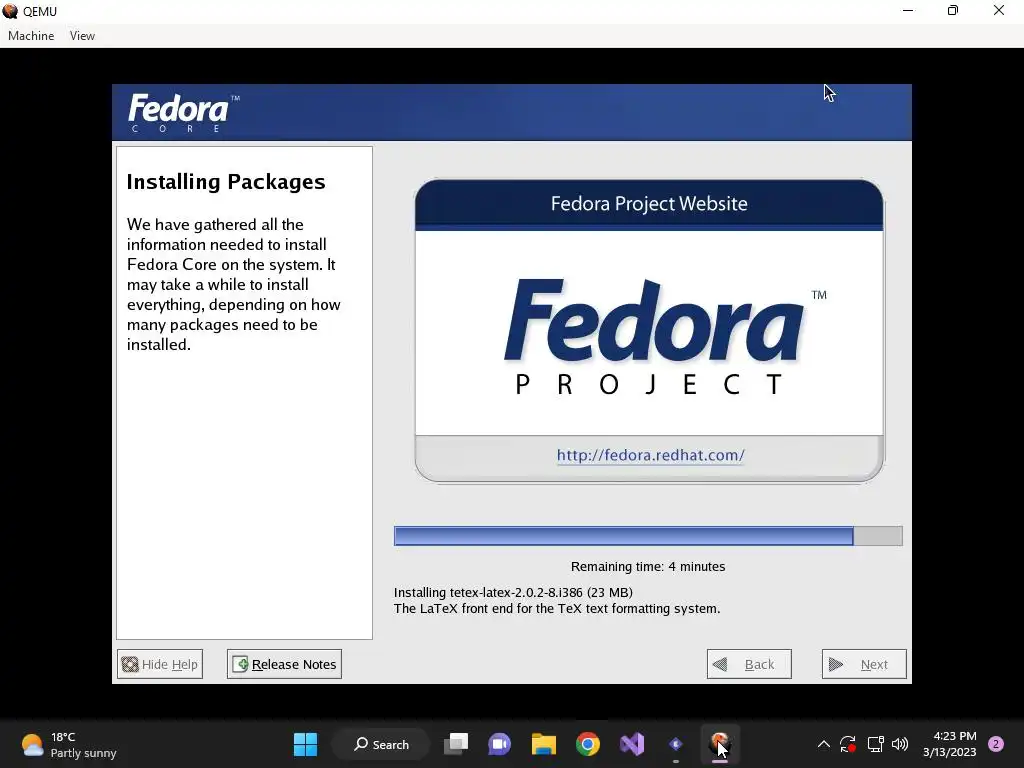This screenshot has height=768, width=1024.
Task: Open notifications badge showing 2
Action: pyautogui.click(x=996, y=744)
